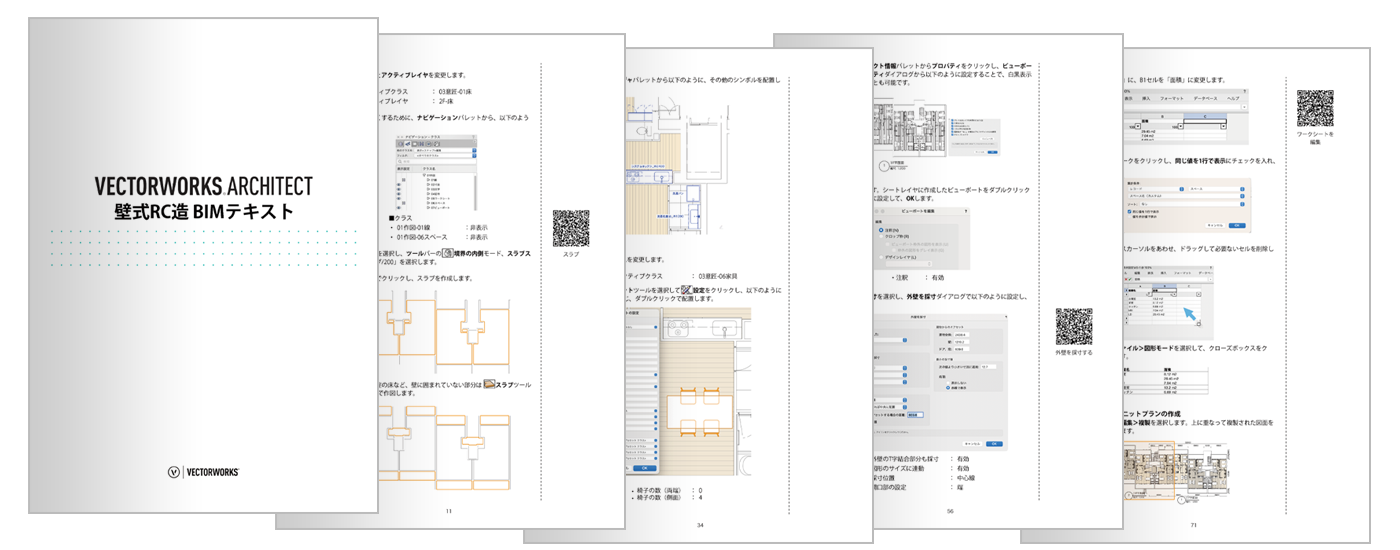Click the OK button in the page 34 chair dialog
This screenshot has width=1400, height=550.
[645, 468]
